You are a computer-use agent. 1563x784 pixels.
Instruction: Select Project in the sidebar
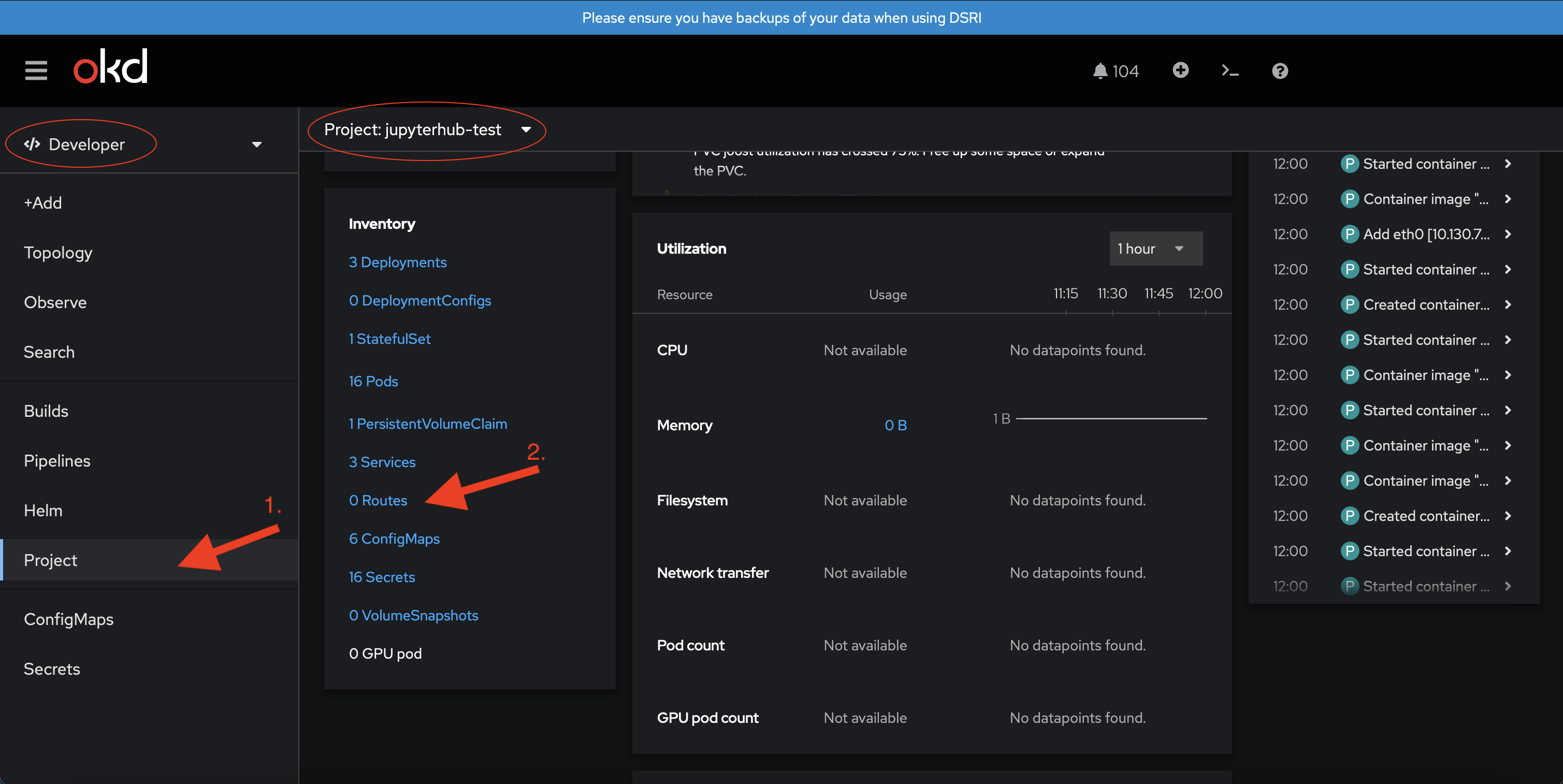[x=149, y=560]
